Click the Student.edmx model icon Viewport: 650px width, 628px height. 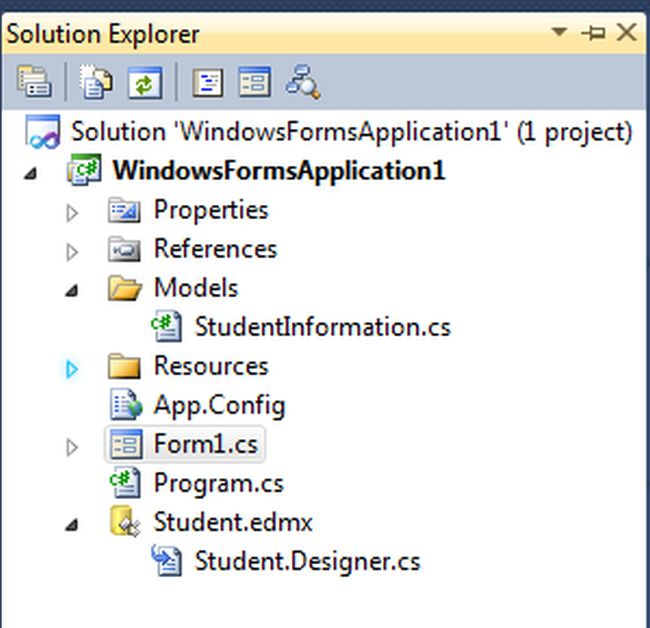point(124,523)
